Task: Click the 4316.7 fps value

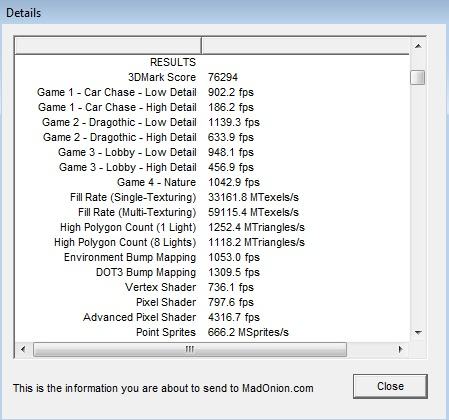Action: click(x=234, y=317)
